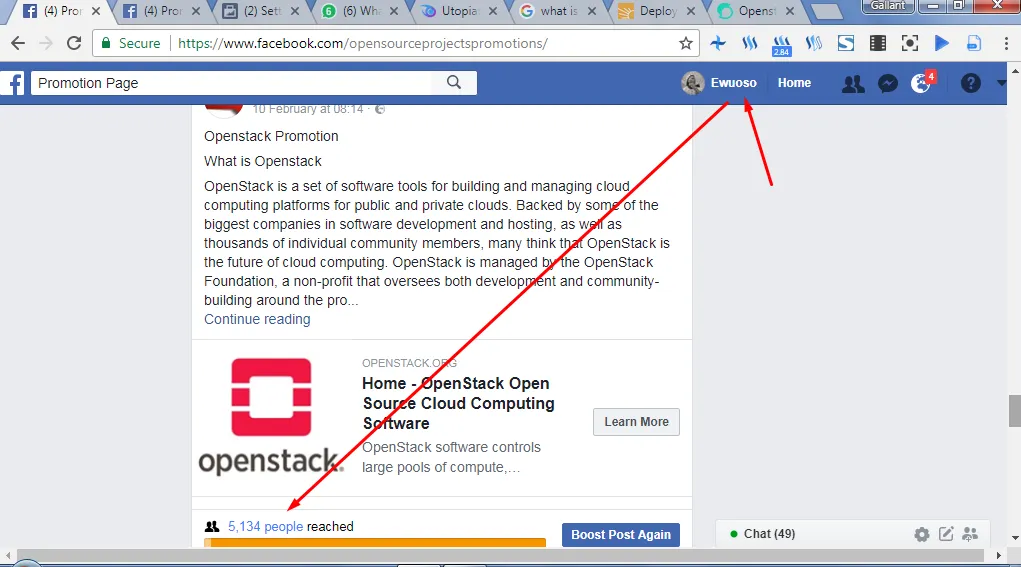Open Friend Requests icon

(x=853, y=83)
